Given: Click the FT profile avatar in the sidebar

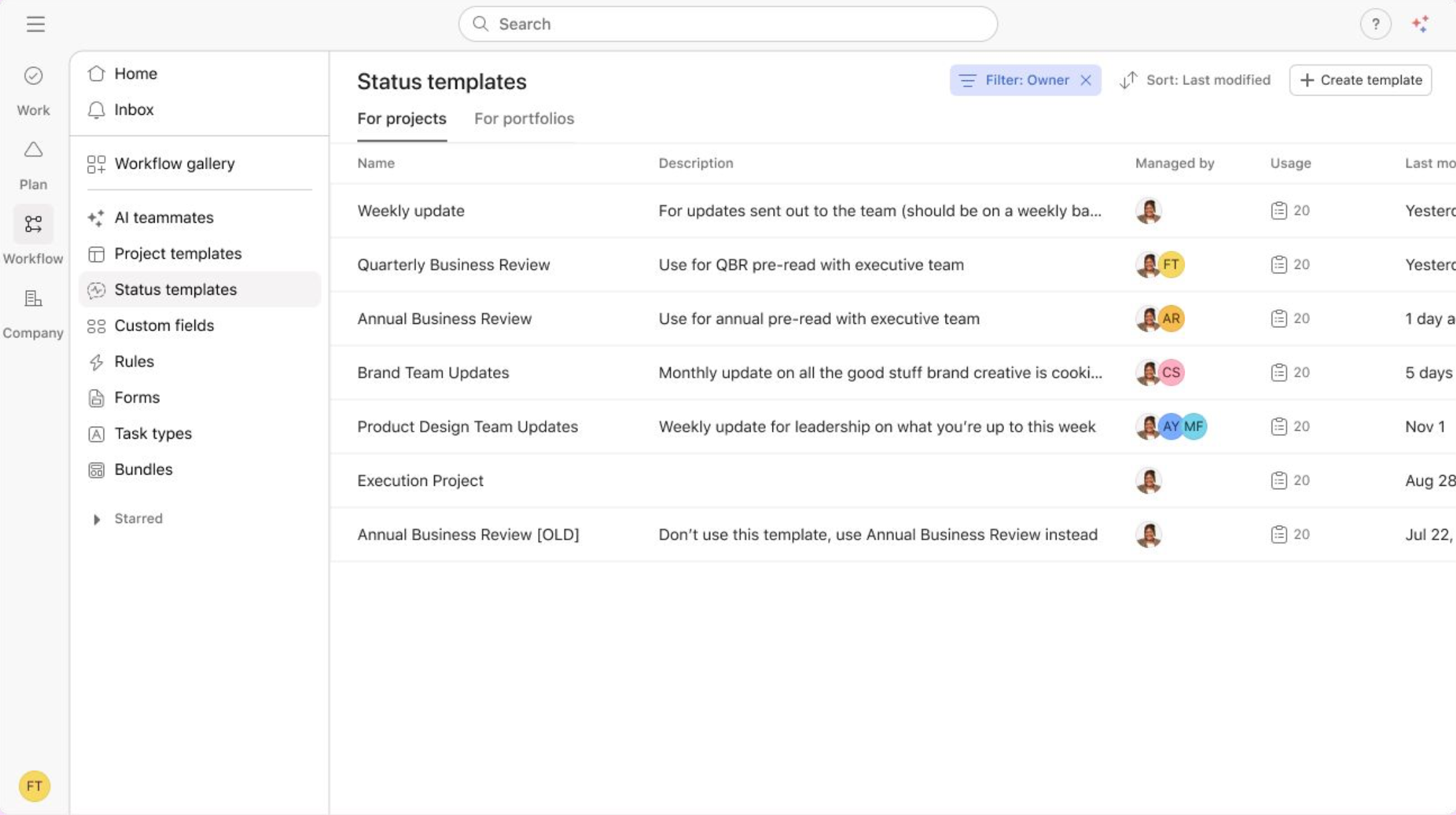Looking at the screenshot, I should coord(35,786).
